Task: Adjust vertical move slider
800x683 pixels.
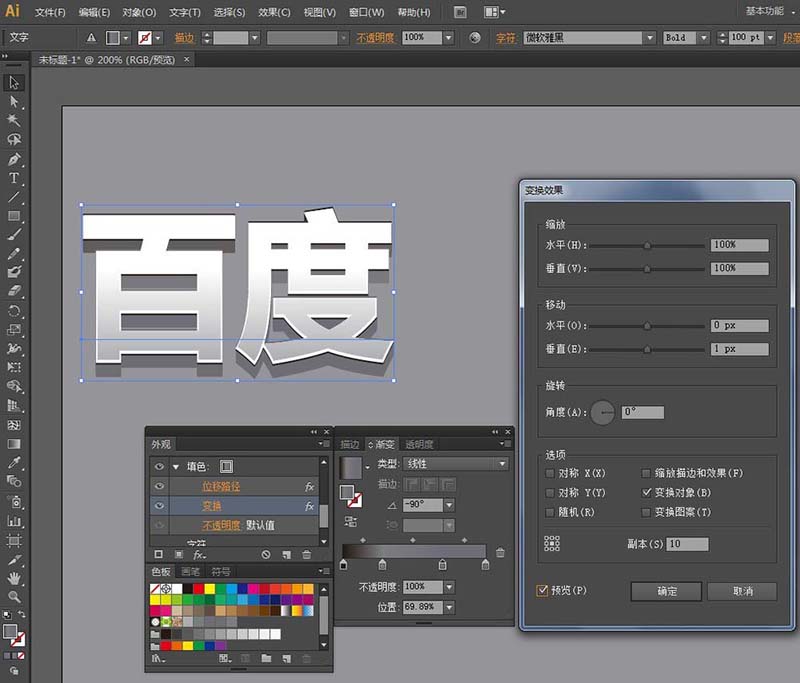Action: (647, 350)
